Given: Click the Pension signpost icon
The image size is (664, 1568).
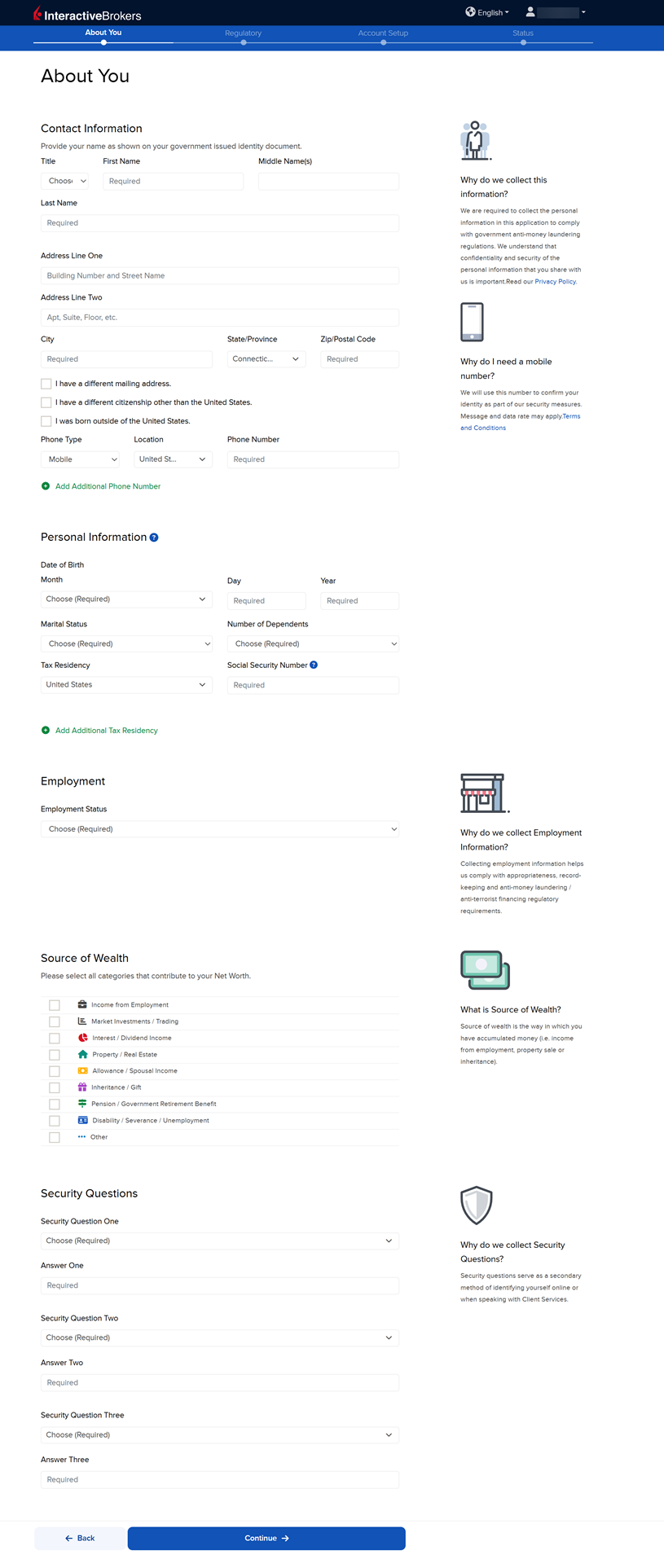Looking at the screenshot, I should click(x=82, y=1103).
